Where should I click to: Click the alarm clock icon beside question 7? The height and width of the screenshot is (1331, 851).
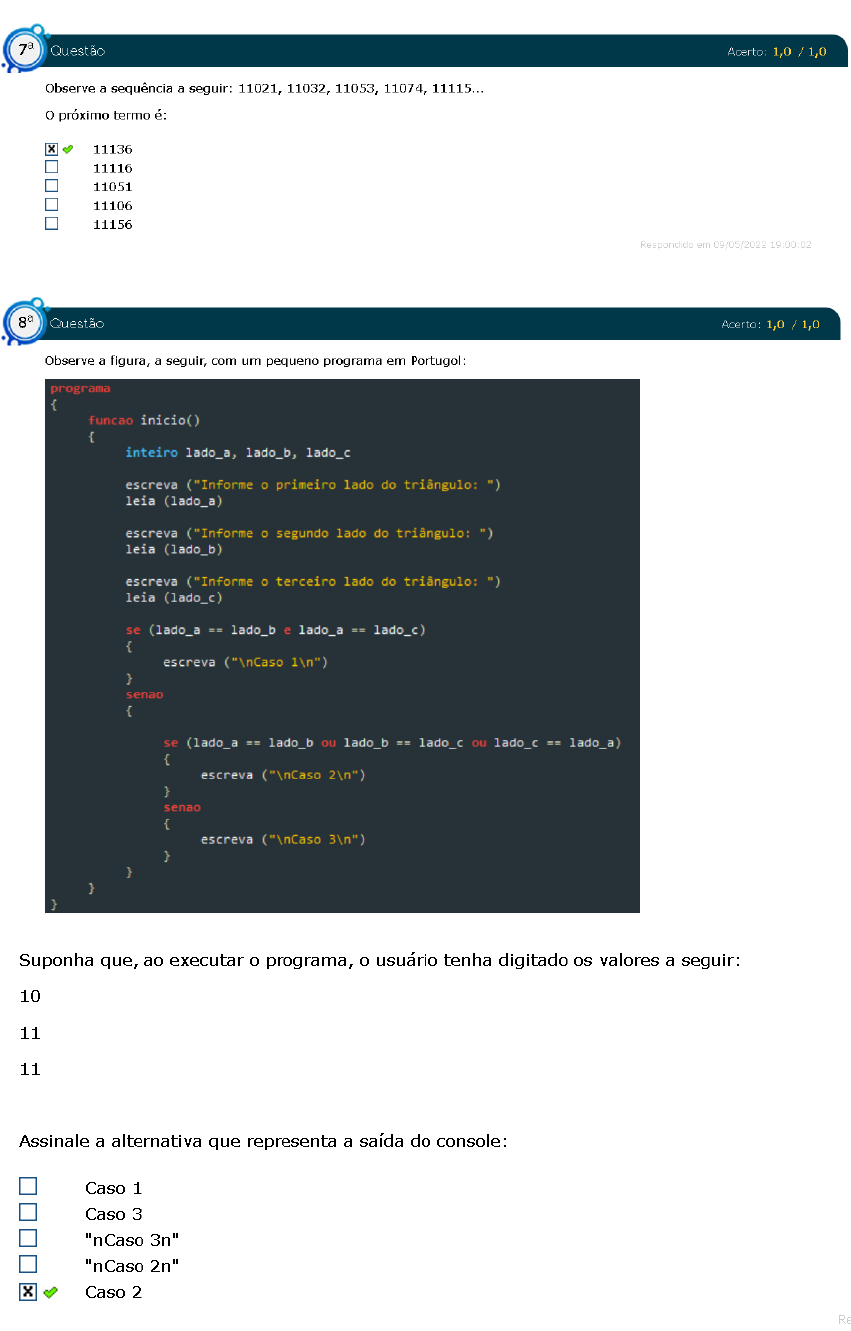pos(24,49)
